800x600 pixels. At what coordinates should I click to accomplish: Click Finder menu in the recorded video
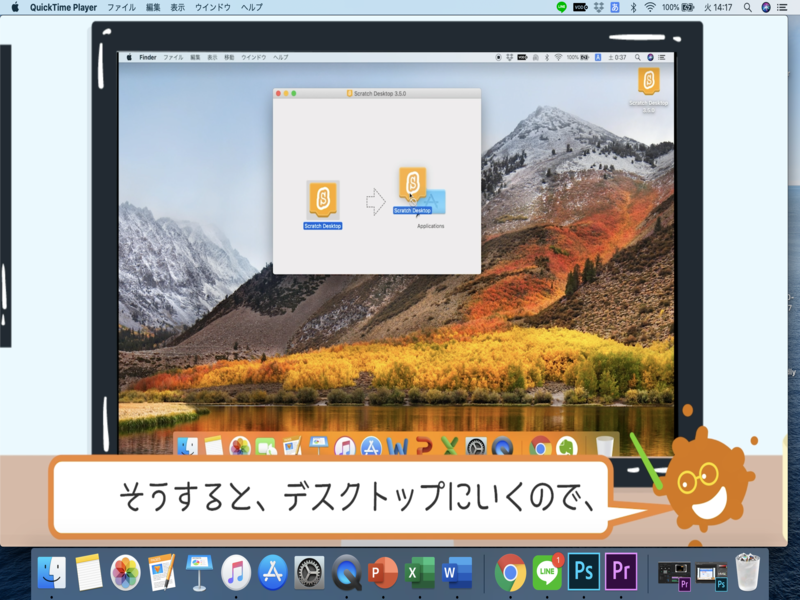click(x=147, y=57)
